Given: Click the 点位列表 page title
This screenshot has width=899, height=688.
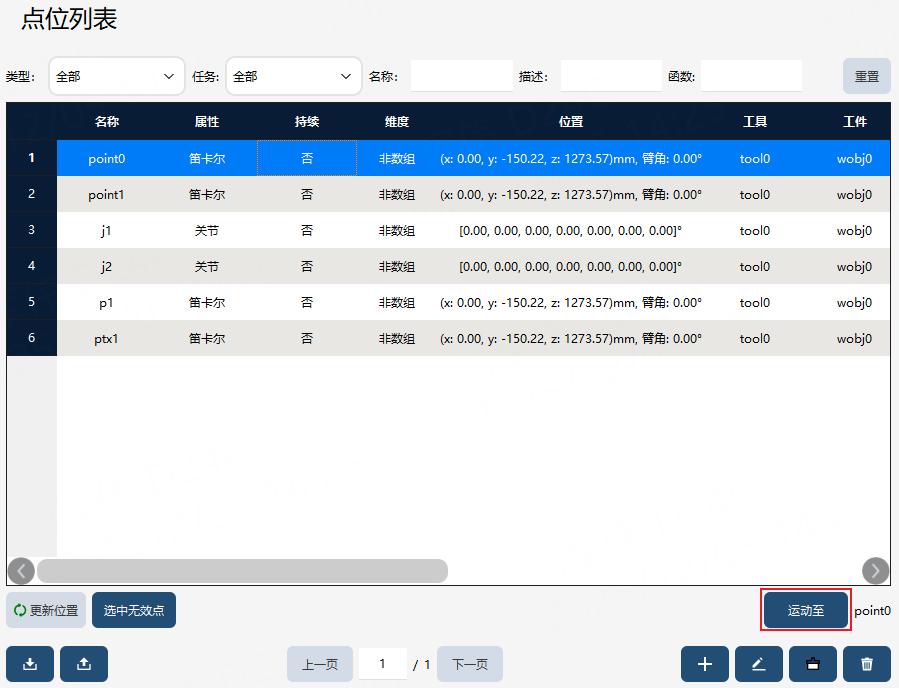Looking at the screenshot, I should tap(69, 19).
